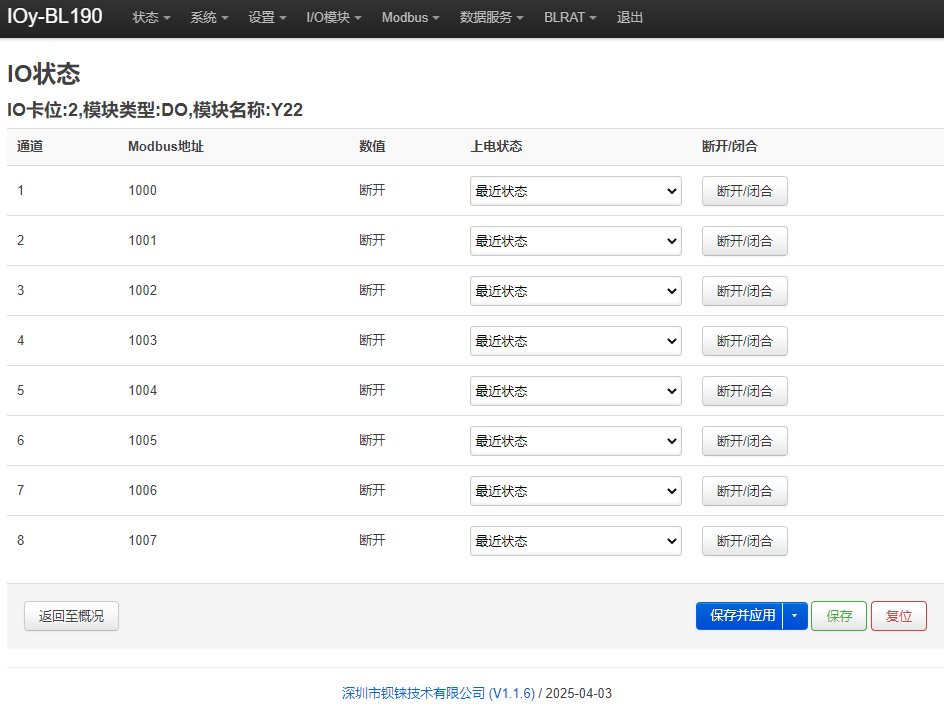Open power-on state dropdown for channel 7

pos(576,491)
